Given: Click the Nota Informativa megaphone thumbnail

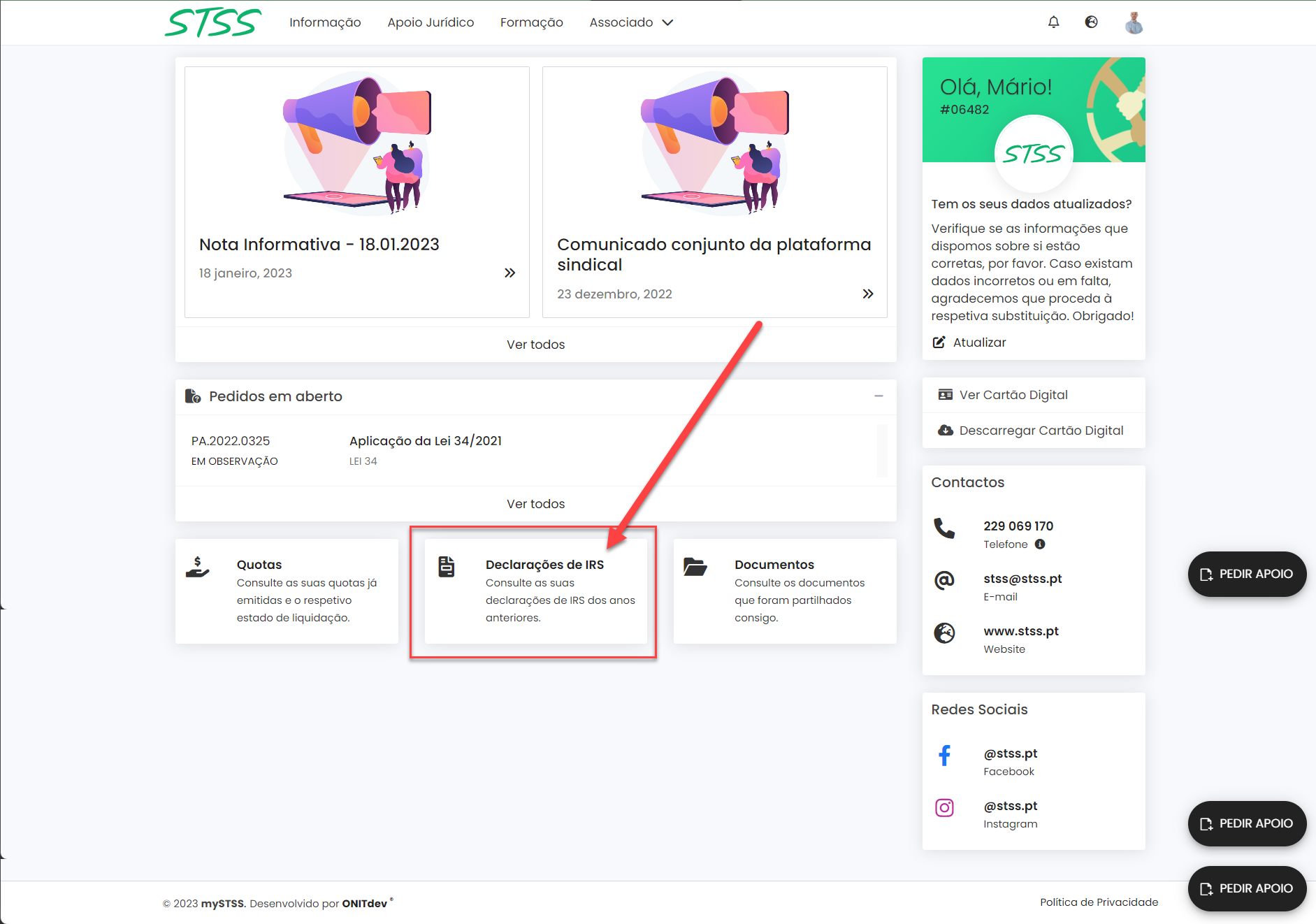Looking at the screenshot, I should pos(356,143).
